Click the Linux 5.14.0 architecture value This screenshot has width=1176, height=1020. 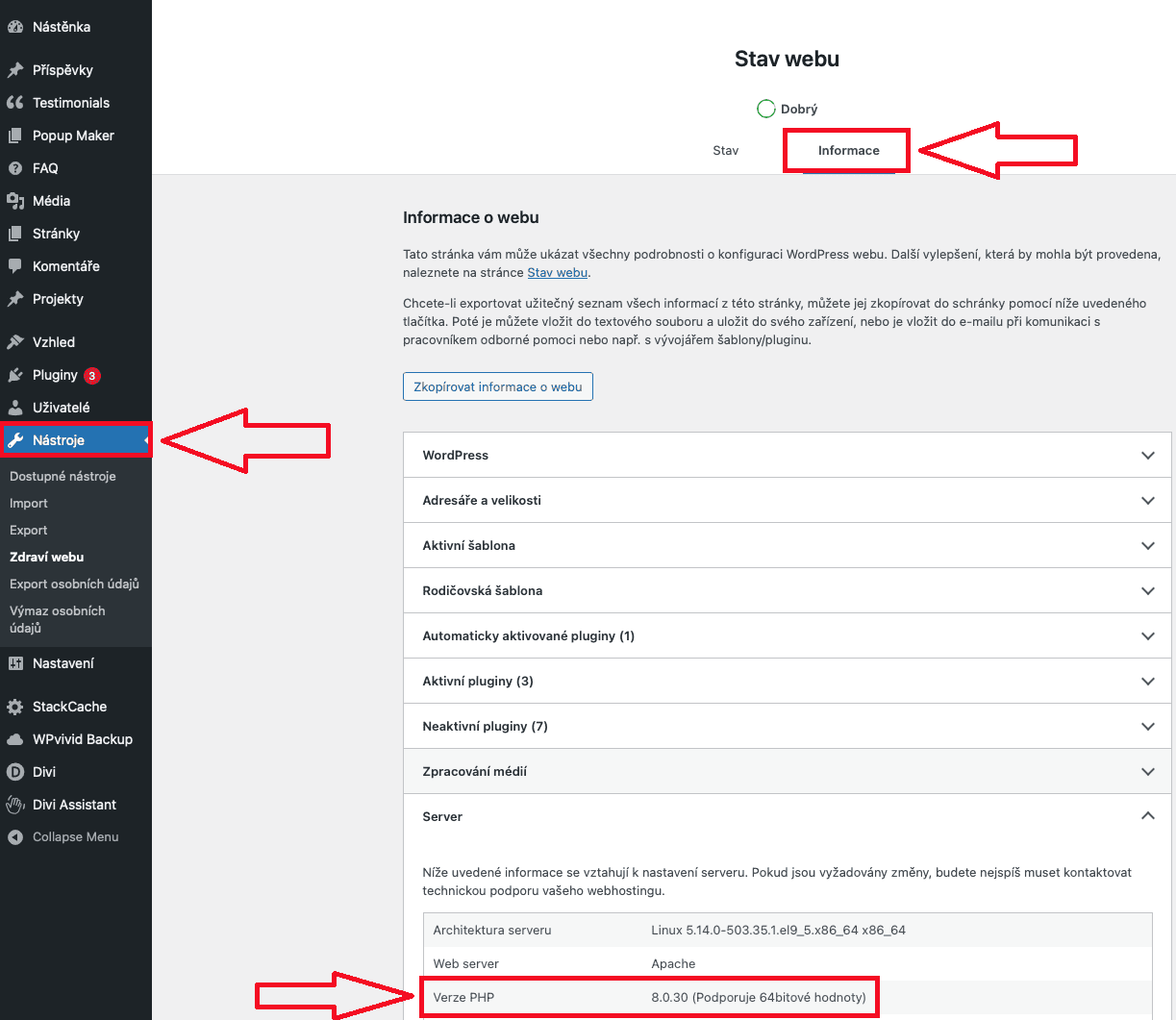tap(778, 930)
